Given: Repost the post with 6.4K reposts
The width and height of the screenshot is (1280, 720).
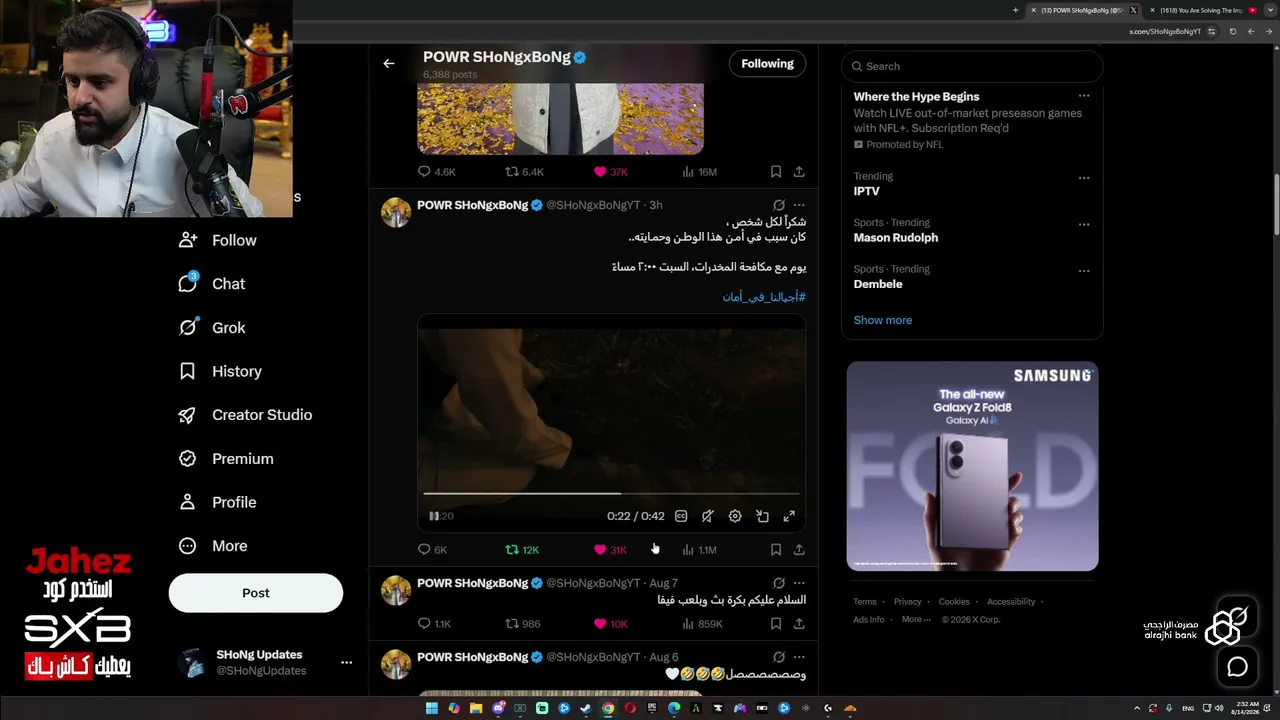Looking at the screenshot, I should point(524,172).
